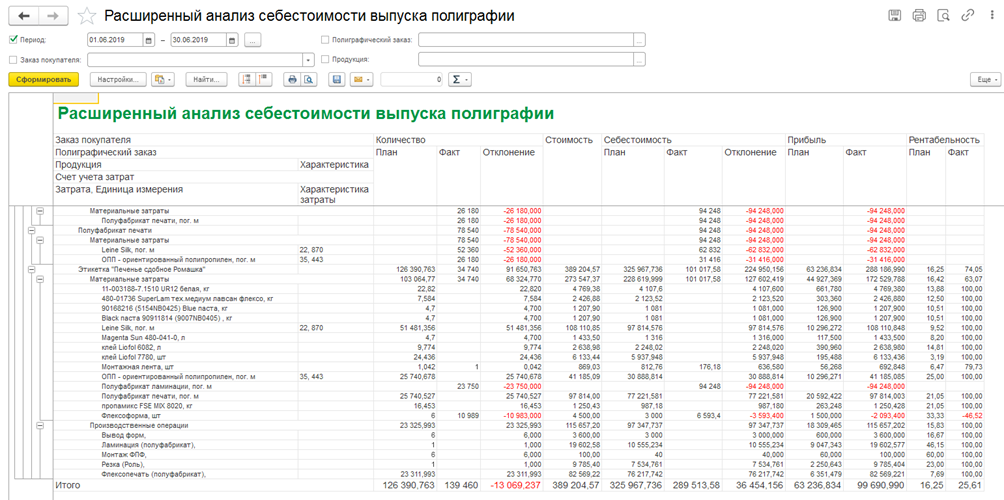Click the back navigation arrow
This screenshot has width=1004, height=500.
[x=23, y=16]
